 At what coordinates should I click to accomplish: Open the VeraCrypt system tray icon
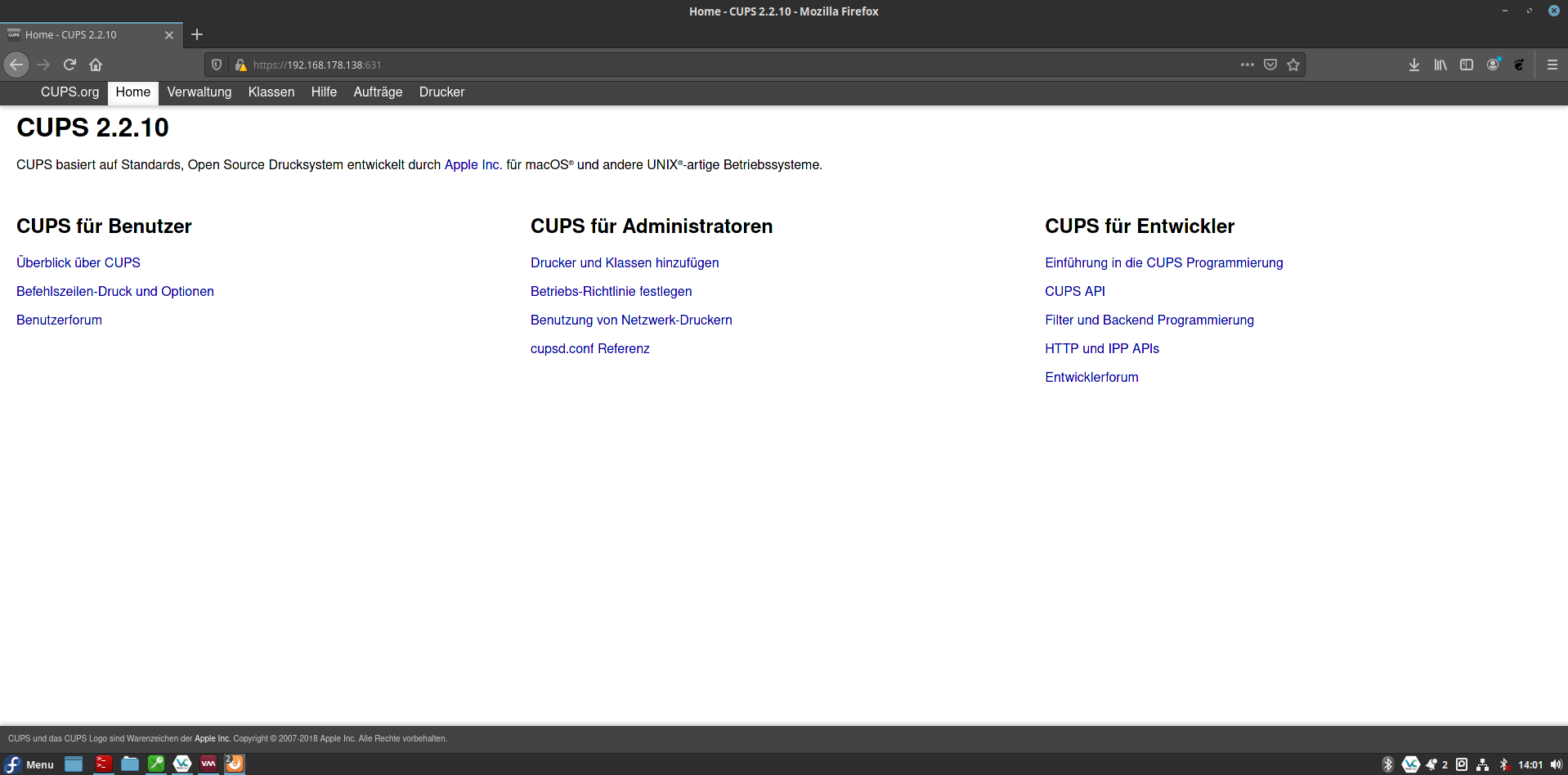point(1411,764)
